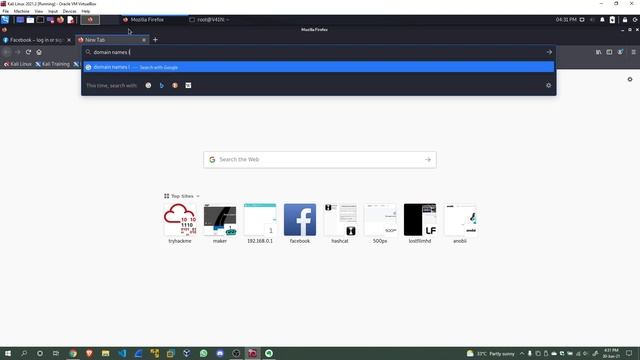Screen dimensions: 640x360
Task: Open the text editor launcher in Kali panel
Action: click(71, 20)
